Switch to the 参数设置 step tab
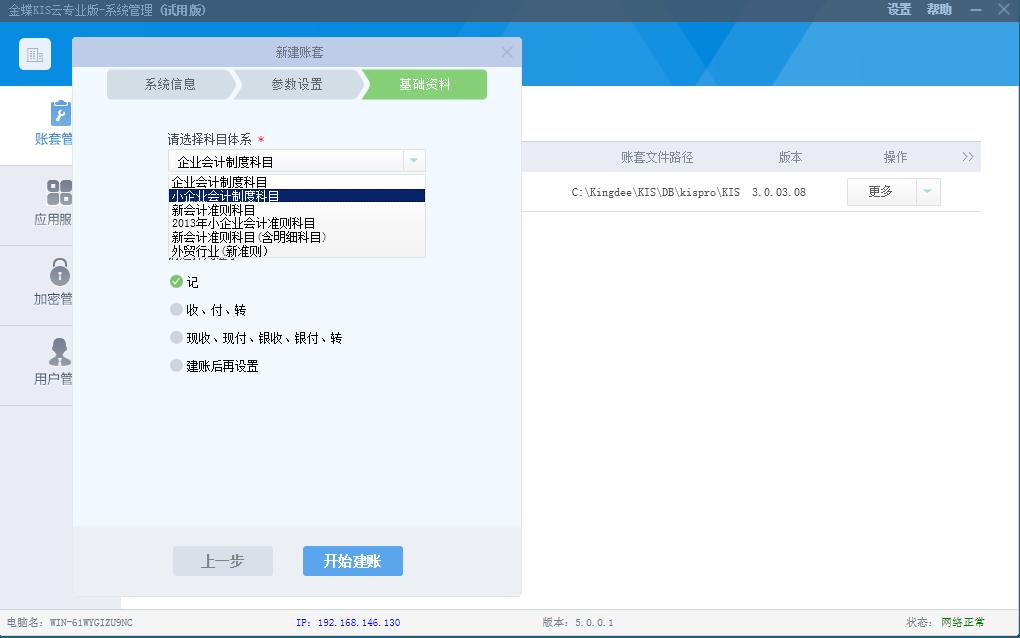This screenshot has height=638, width=1020. 295,85
